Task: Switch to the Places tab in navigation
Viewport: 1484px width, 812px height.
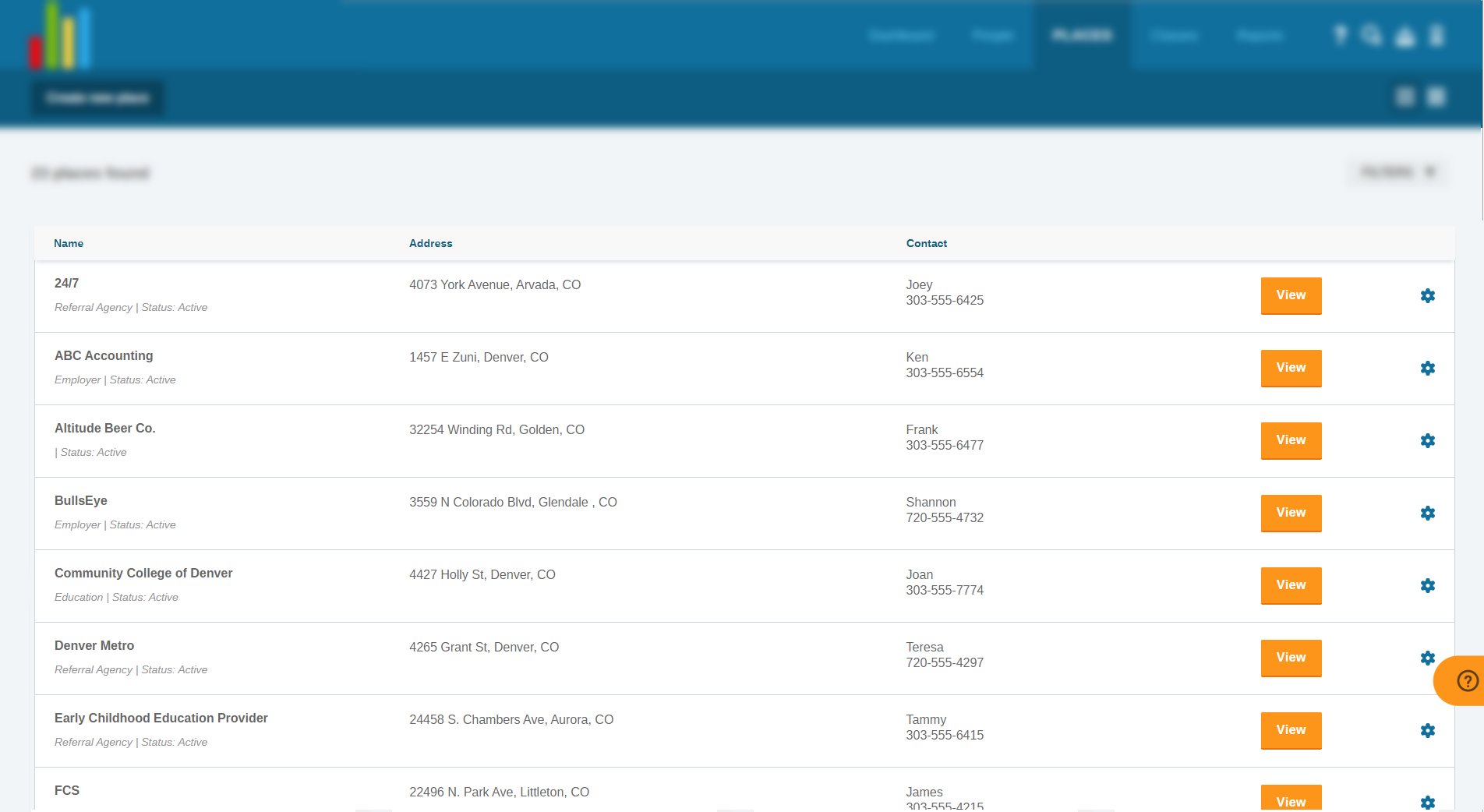Action: [1082, 35]
